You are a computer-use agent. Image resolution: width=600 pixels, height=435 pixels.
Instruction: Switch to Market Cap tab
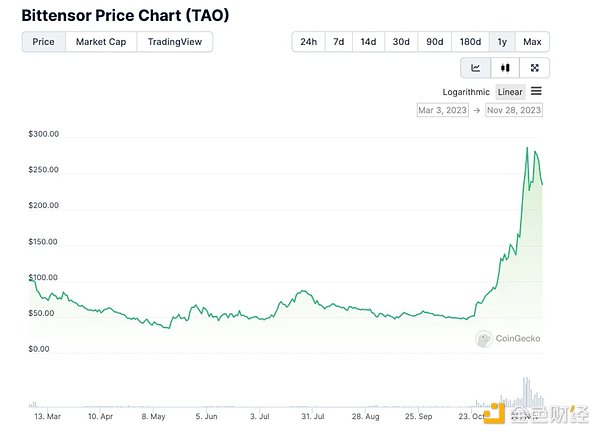[x=101, y=41]
